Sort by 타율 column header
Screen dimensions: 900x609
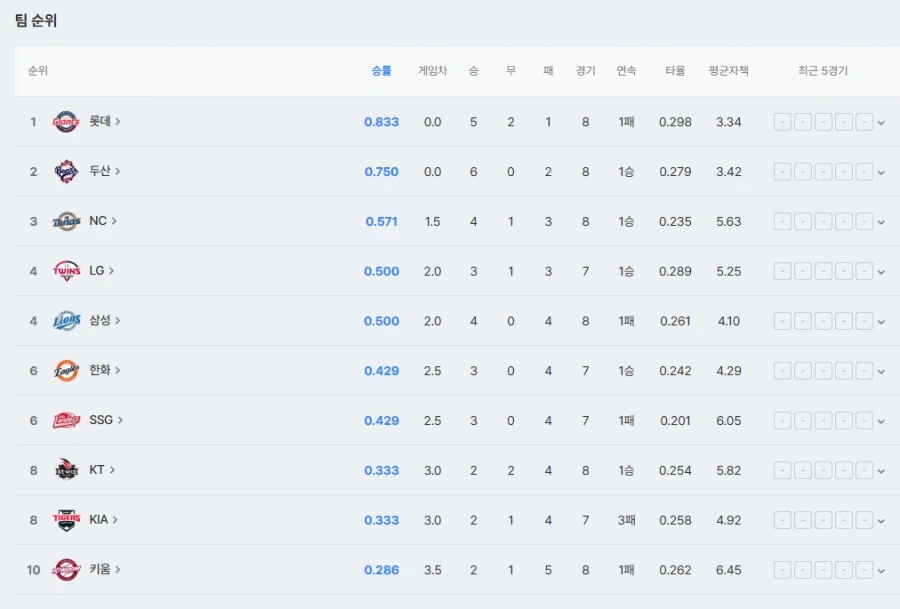(x=675, y=71)
